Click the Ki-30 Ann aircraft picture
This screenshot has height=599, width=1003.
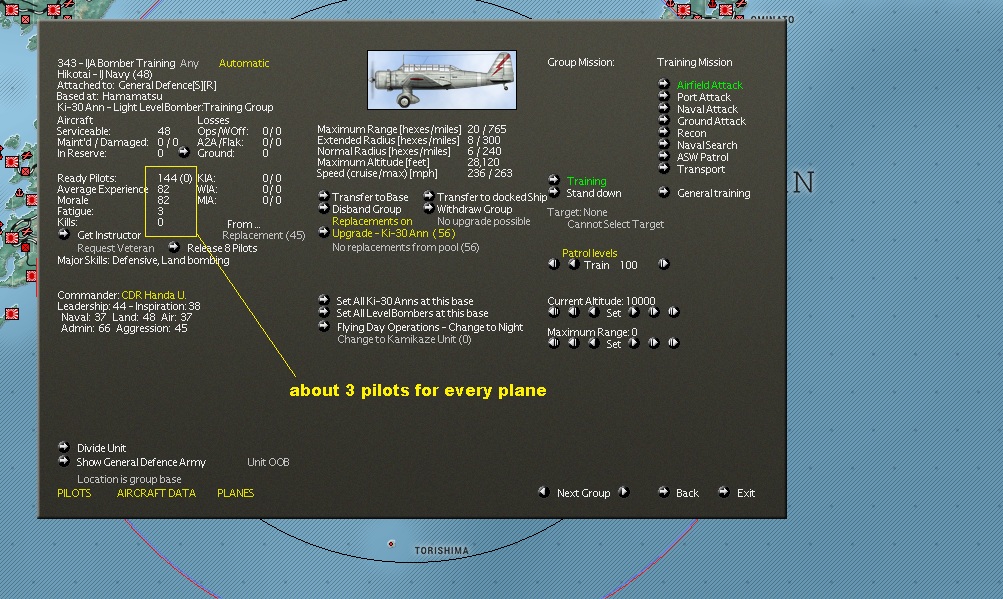[442, 80]
